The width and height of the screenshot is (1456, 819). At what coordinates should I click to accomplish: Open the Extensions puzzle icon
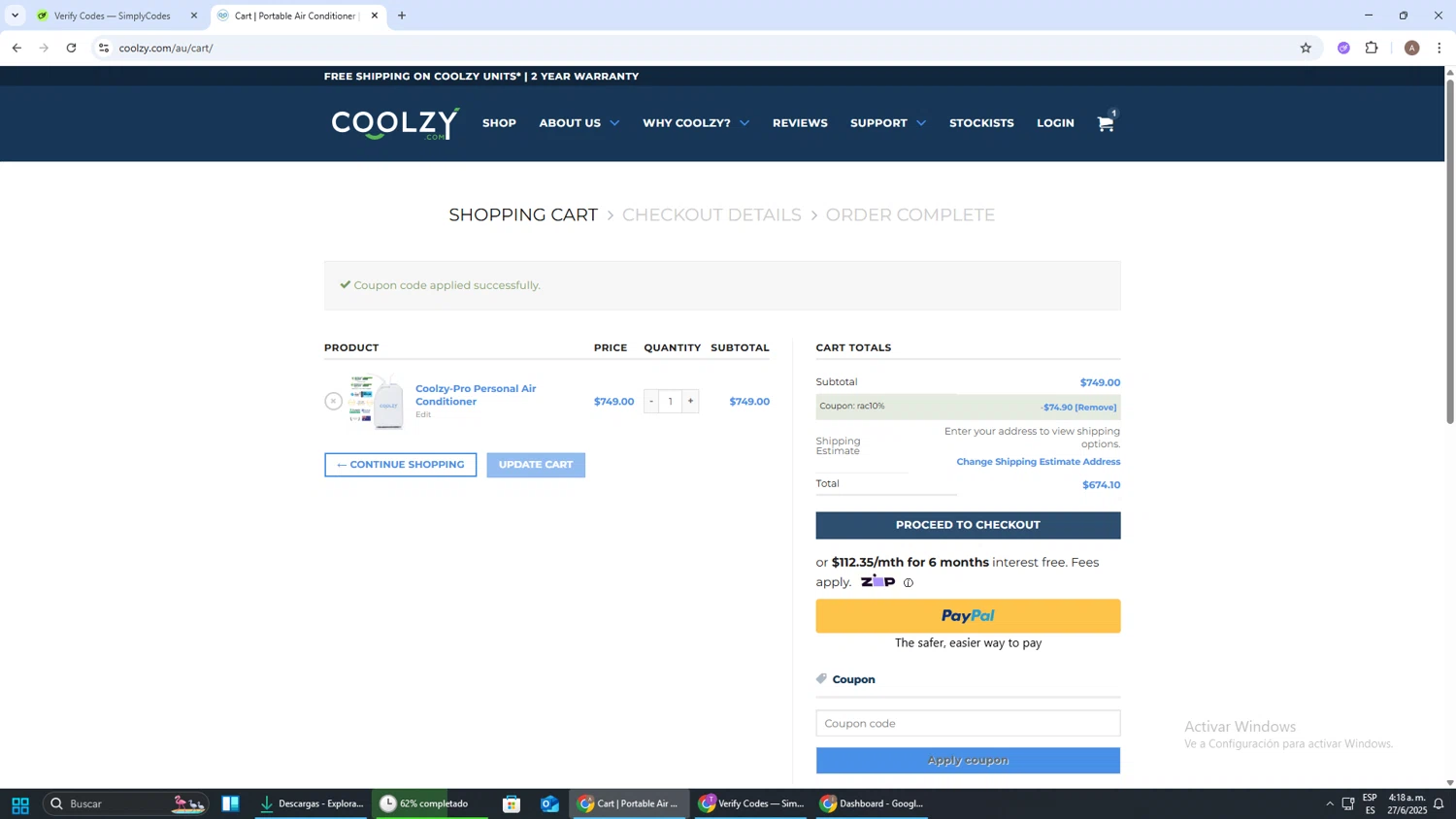1372,48
